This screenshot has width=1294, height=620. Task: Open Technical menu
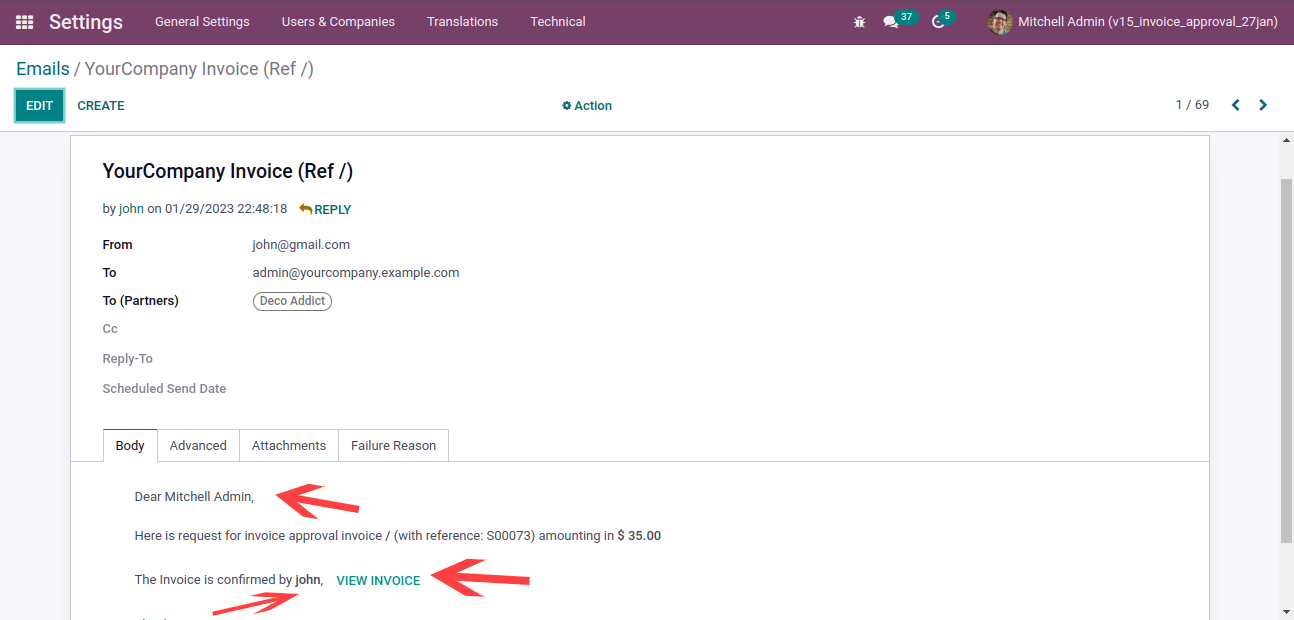(558, 22)
